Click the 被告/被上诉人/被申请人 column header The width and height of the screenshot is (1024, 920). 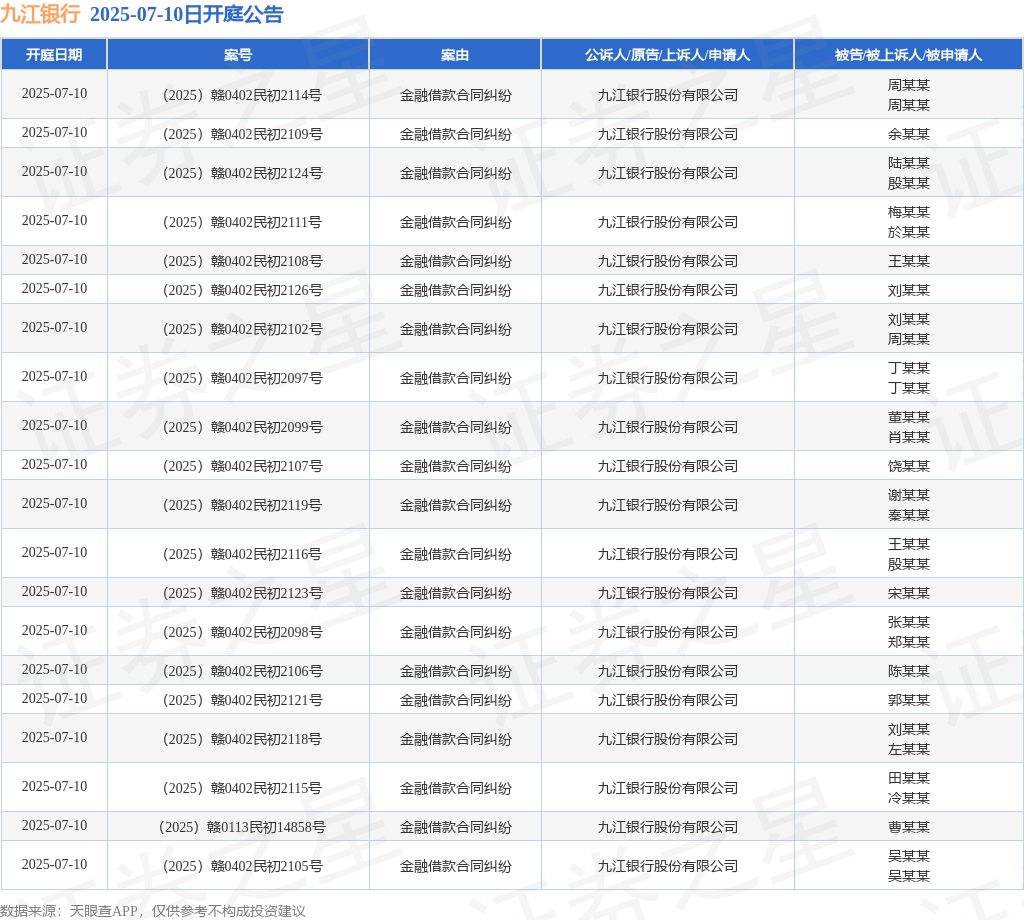[x=908, y=55]
